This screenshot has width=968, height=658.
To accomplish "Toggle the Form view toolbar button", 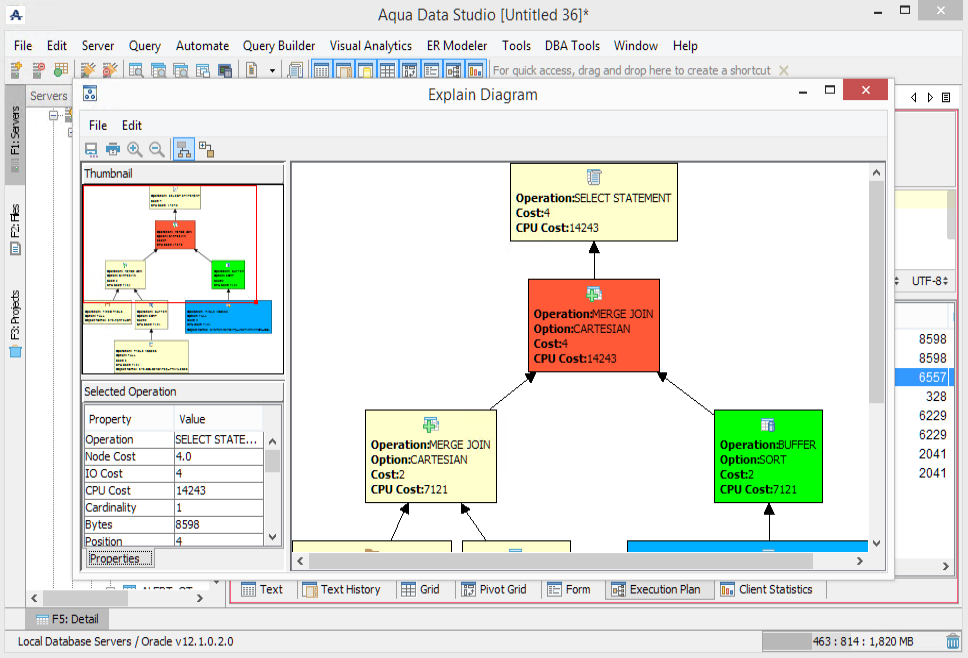I will click(x=432, y=70).
